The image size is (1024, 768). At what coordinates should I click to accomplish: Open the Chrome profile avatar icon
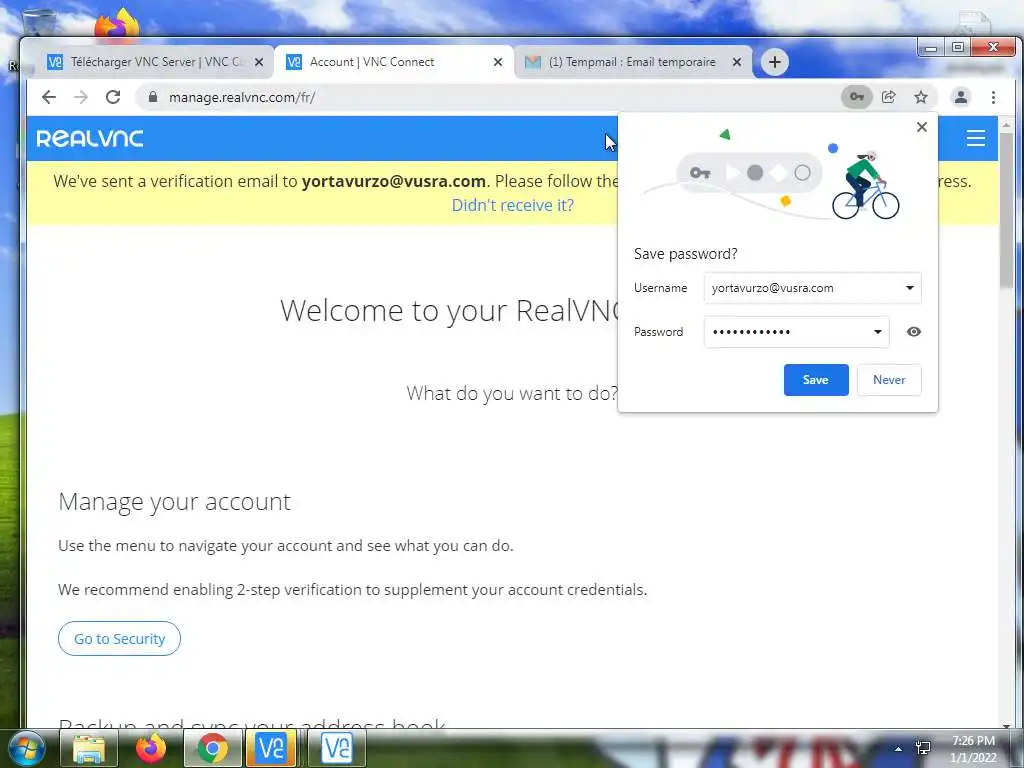(x=961, y=97)
